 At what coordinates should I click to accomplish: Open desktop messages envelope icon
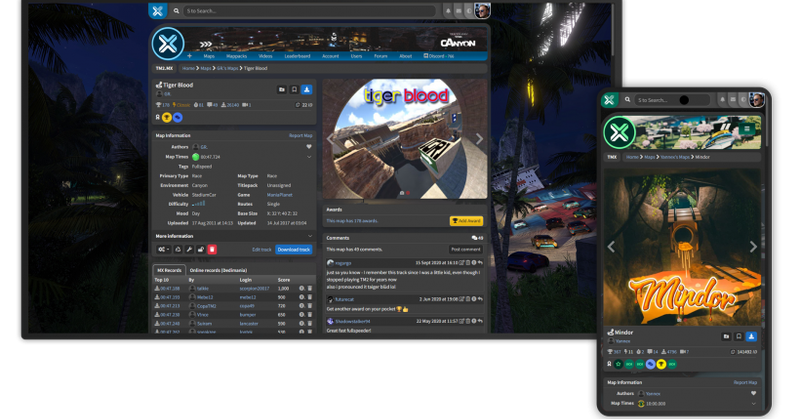point(459,11)
